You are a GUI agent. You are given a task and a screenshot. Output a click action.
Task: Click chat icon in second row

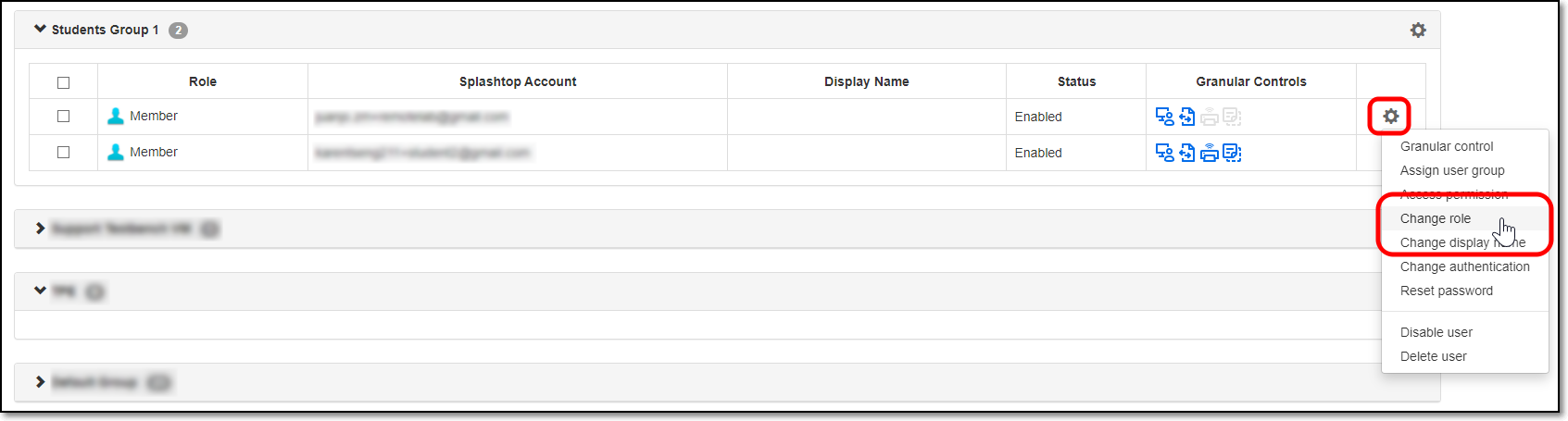point(1232,153)
